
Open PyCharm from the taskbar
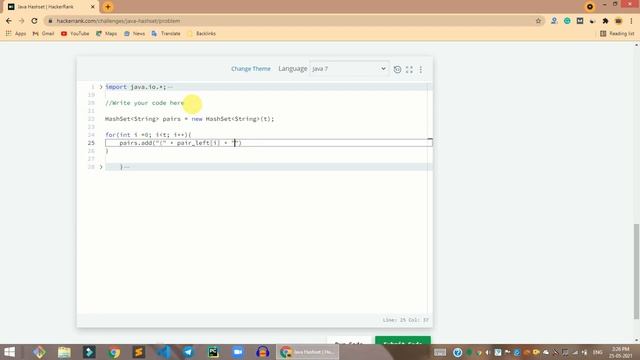coord(213,352)
